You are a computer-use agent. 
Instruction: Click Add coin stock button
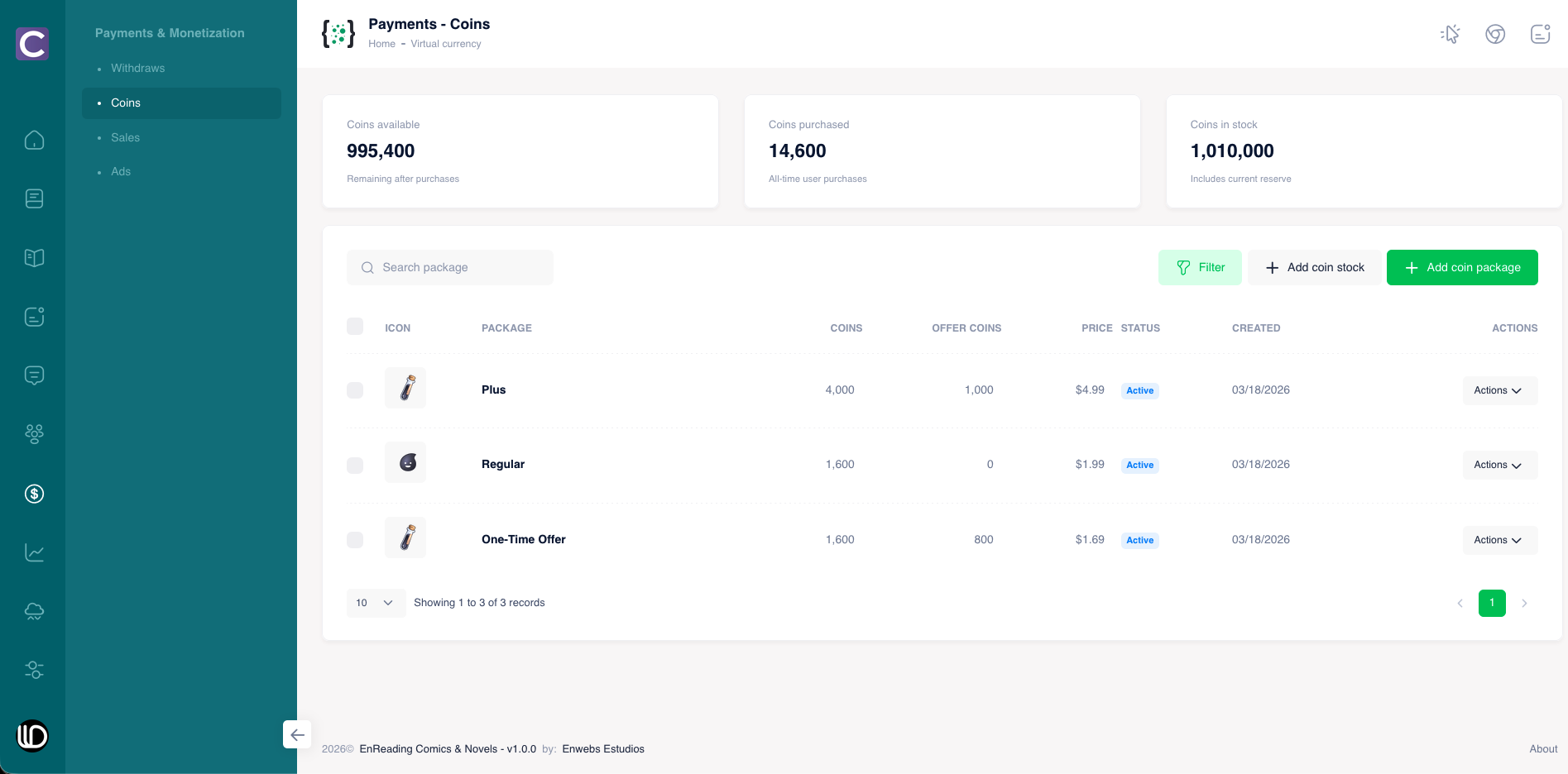[x=1315, y=267]
